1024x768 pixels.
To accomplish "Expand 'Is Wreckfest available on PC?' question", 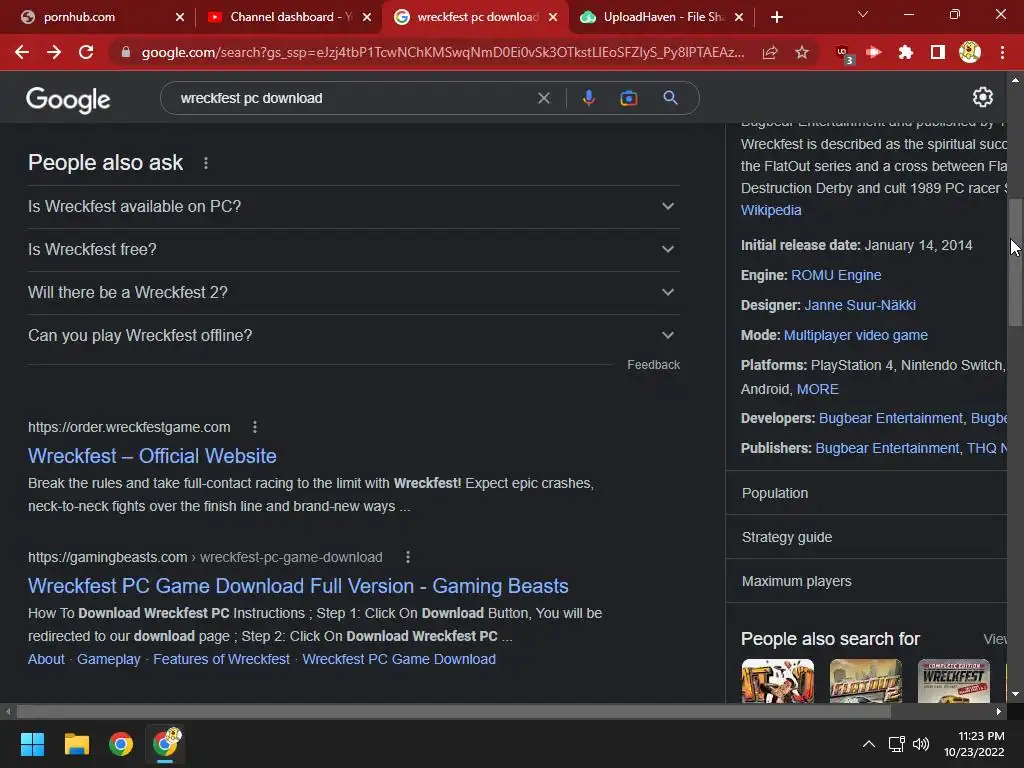I will (x=353, y=206).
